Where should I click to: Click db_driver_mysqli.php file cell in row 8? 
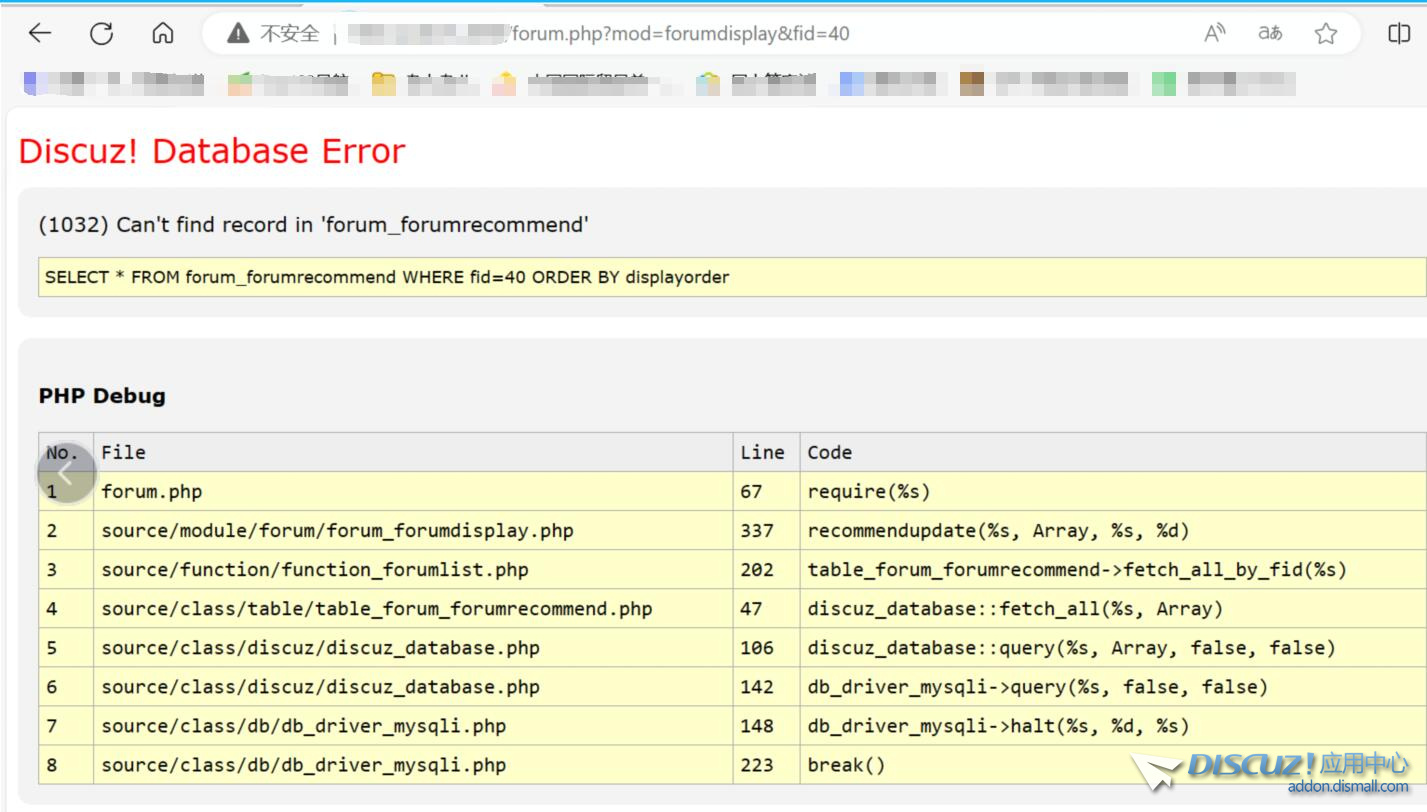pos(413,764)
